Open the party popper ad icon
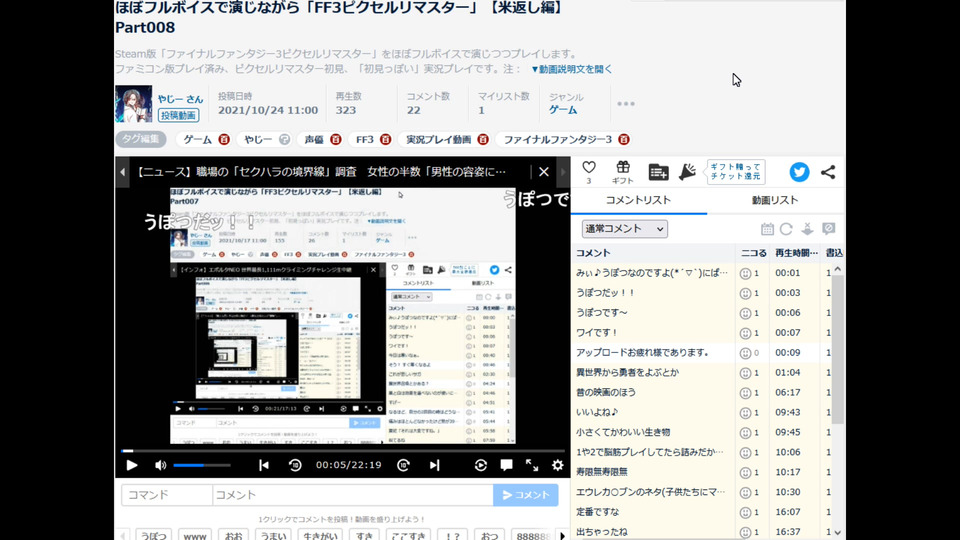Image resolution: width=960 pixels, height=540 pixels. (x=688, y=172)
